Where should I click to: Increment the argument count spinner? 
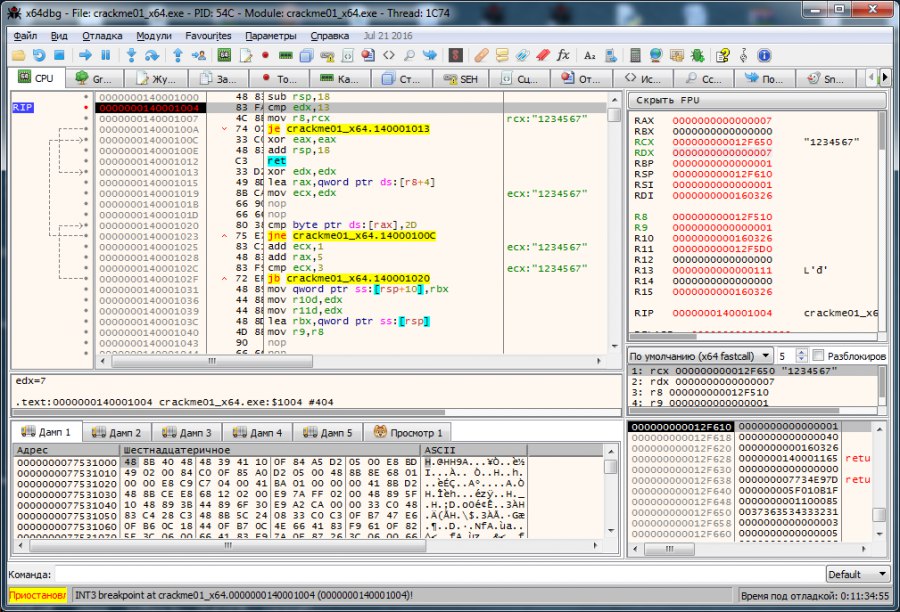tap(801, 352)
